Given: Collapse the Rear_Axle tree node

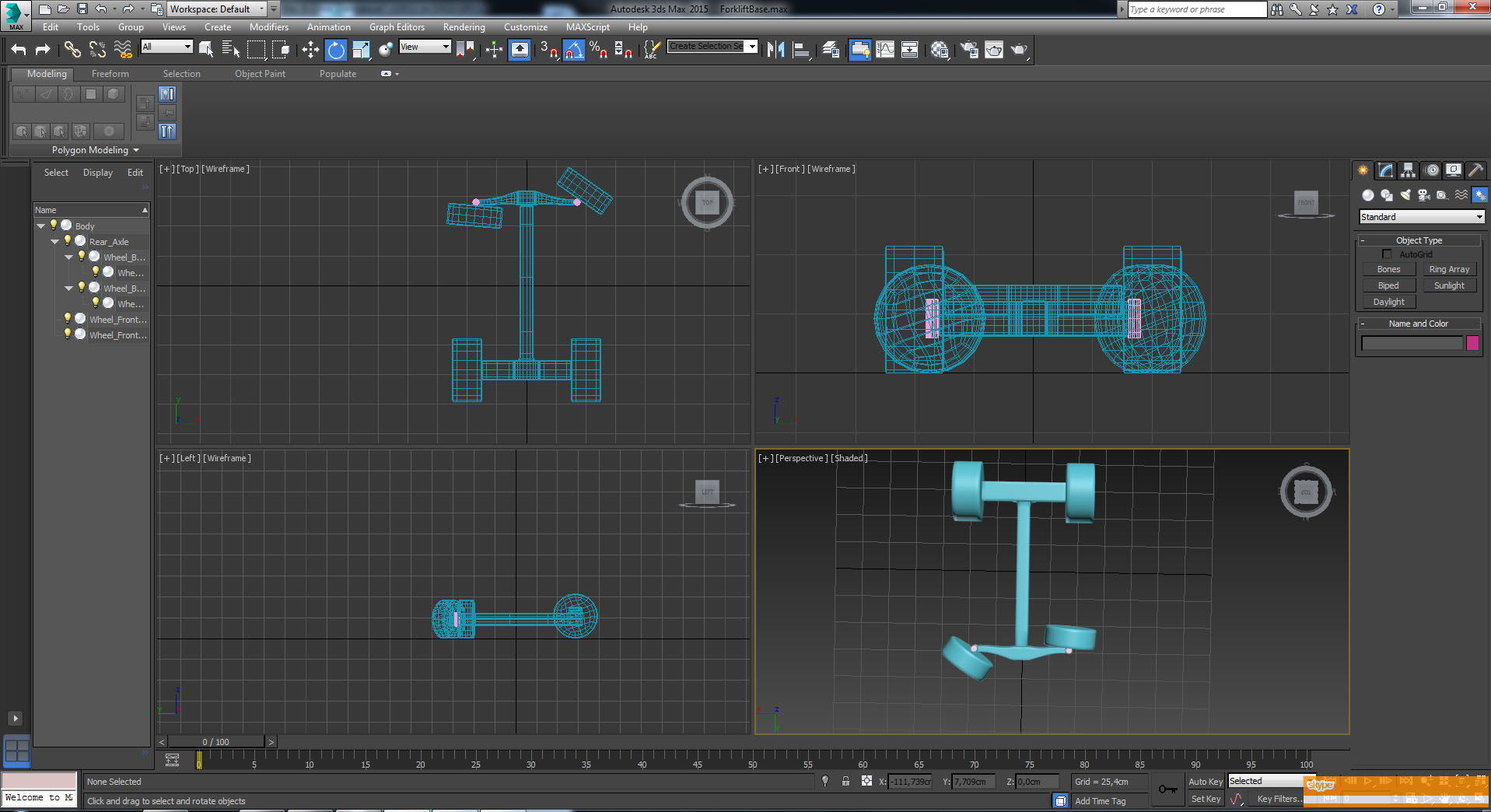Looking at the screenshot, I should (54, 242).
